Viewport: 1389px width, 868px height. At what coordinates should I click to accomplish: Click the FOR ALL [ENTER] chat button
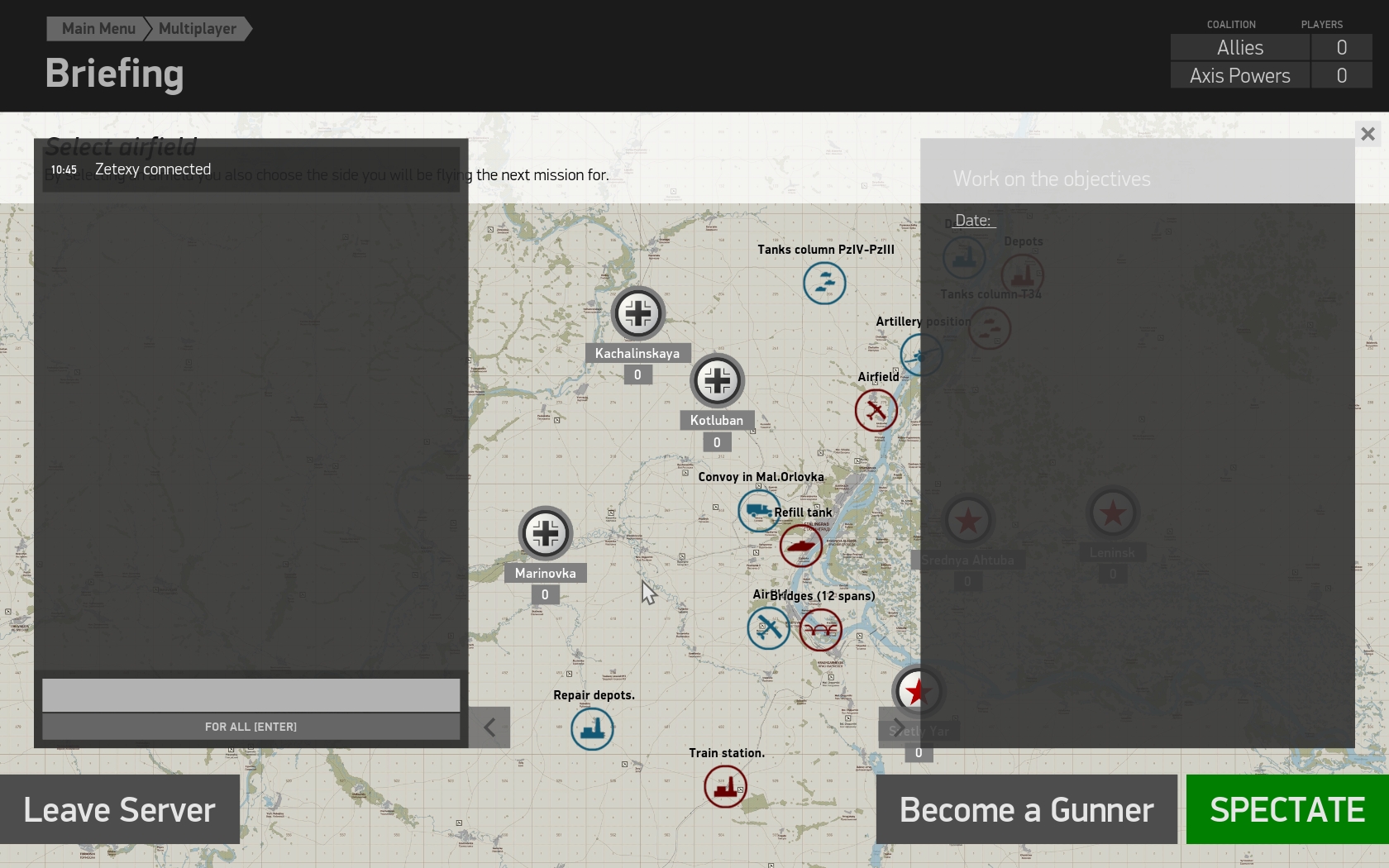pos(251,727)
